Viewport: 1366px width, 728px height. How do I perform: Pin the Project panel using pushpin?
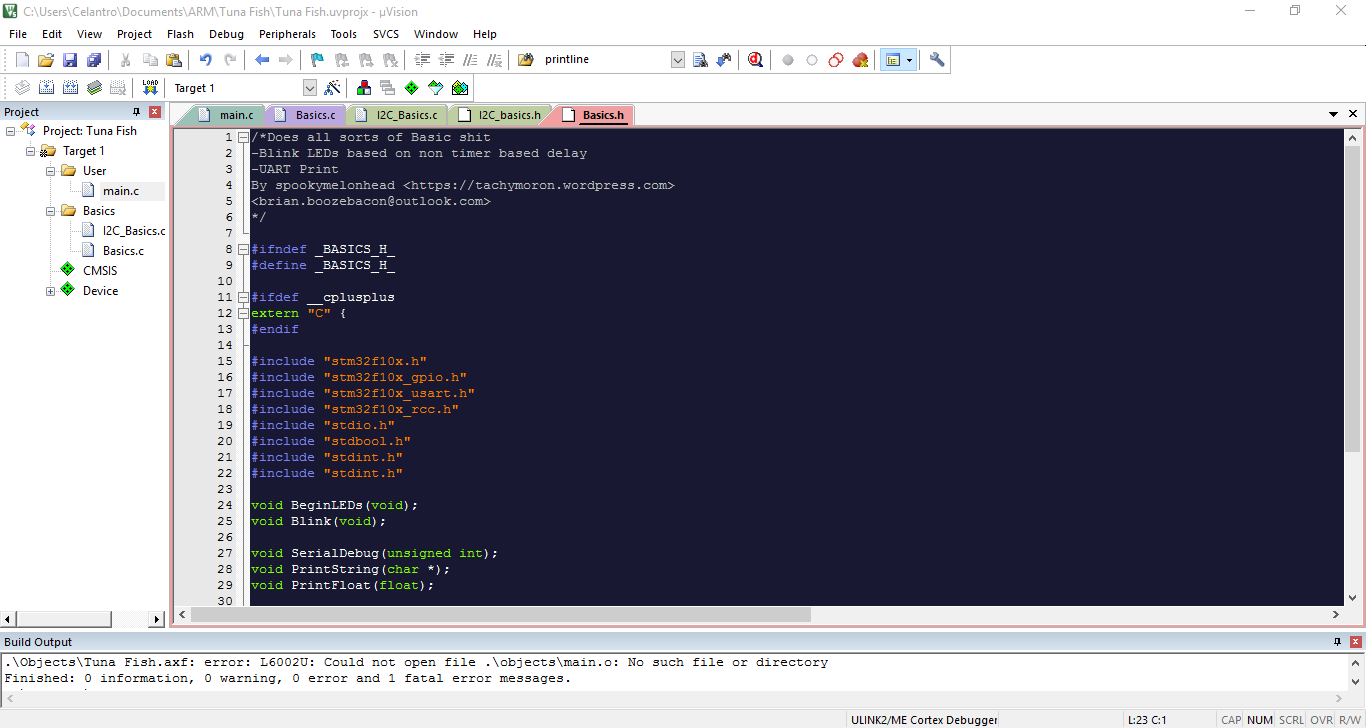[137, 112]
